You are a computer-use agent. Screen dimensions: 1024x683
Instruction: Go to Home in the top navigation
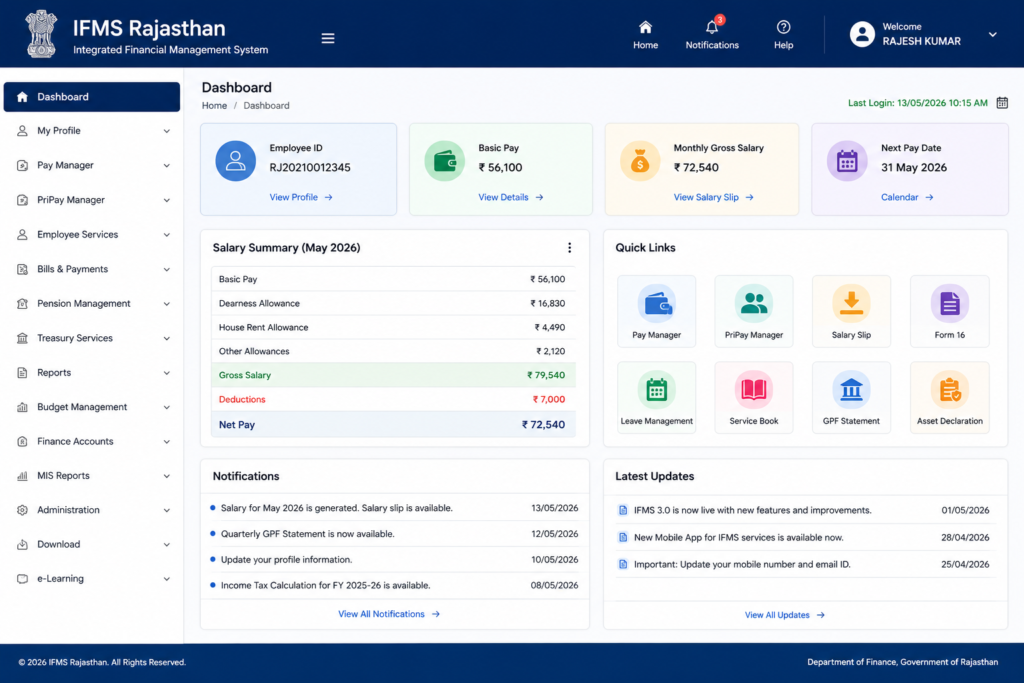tap(645, 35)
